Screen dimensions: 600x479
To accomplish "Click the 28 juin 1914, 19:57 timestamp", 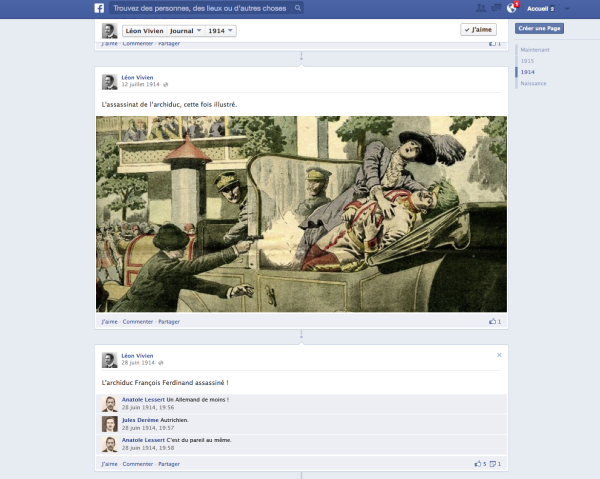I will point(148,428).
